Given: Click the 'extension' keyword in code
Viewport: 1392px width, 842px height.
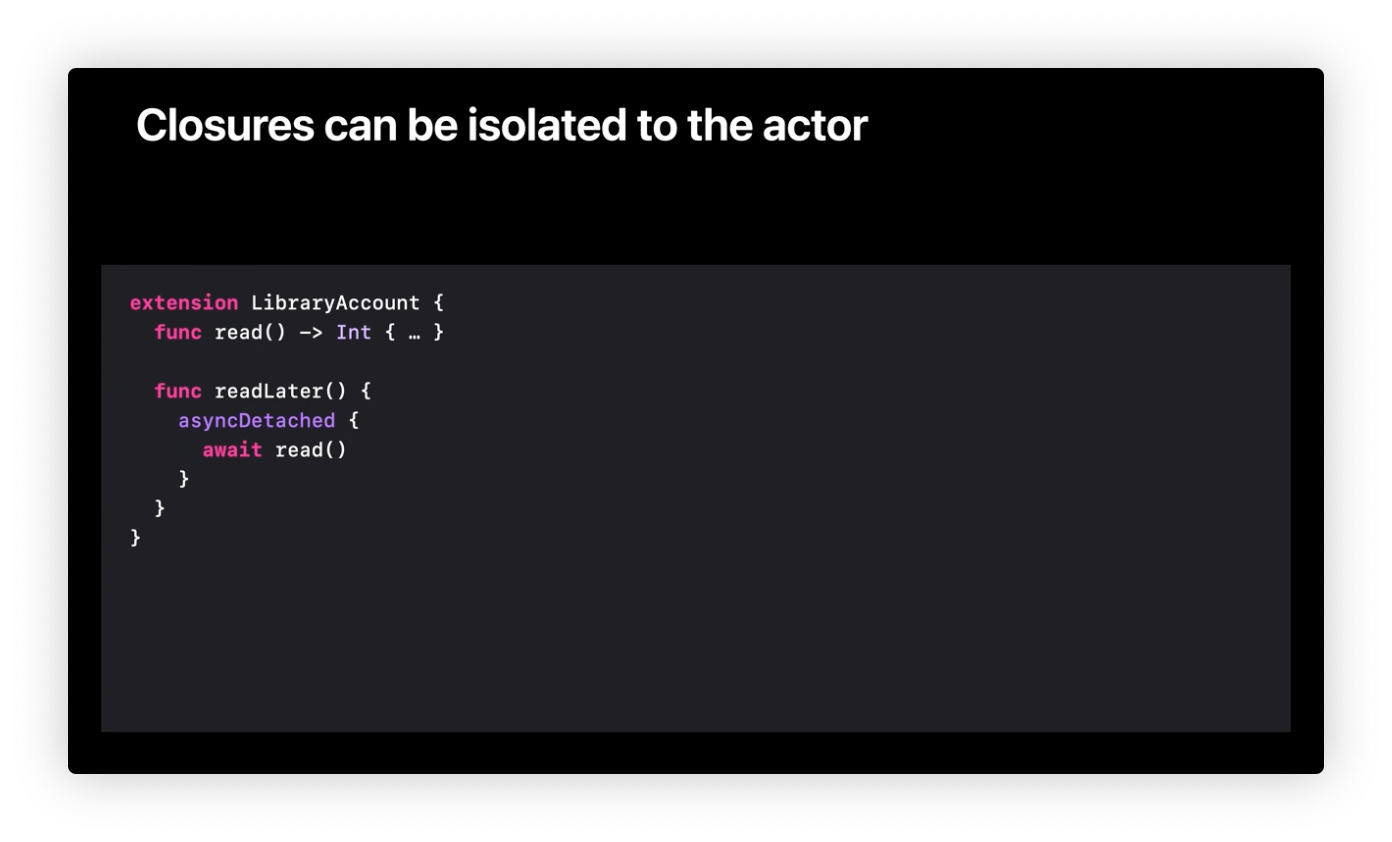Looking at the screenshot, I should [x=184, y=302].
